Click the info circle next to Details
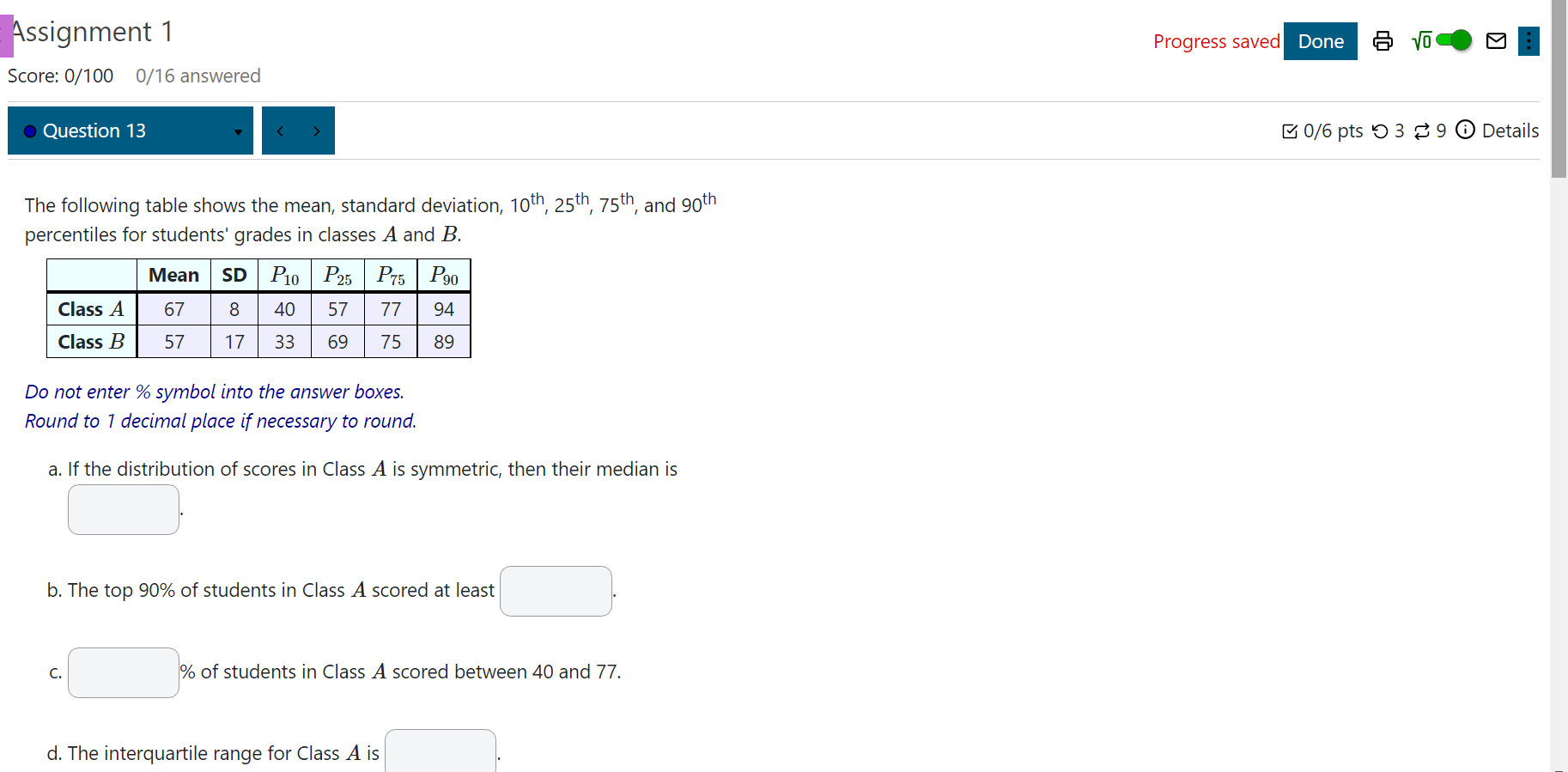The width and height of the screenshot is (1568, 772). click(x=1466, y=131)
